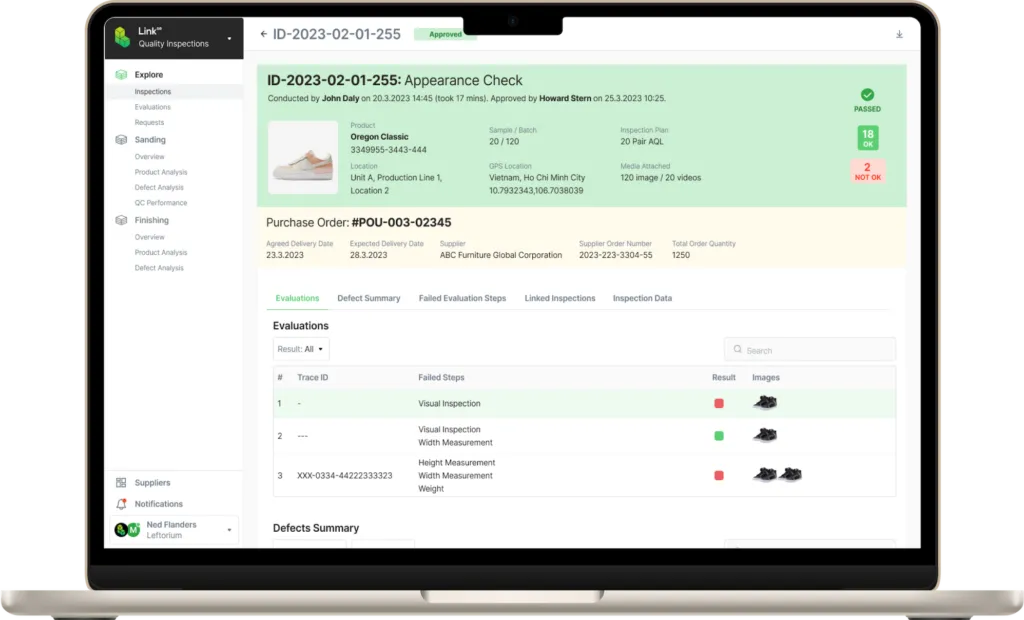Switch to the Failed Evaluation Steps tab
Viewport: 1024px width, 620px height.
pos(462,298)
